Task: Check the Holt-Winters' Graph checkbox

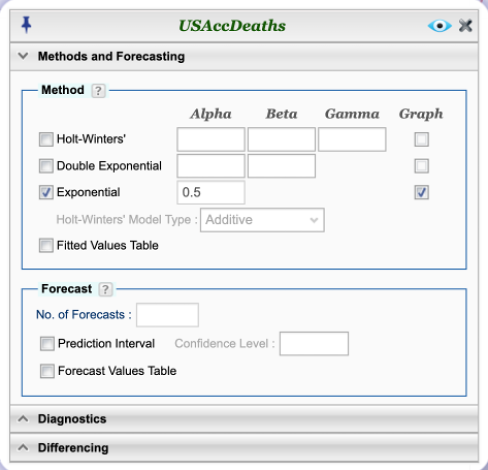Action: point(422,139)
